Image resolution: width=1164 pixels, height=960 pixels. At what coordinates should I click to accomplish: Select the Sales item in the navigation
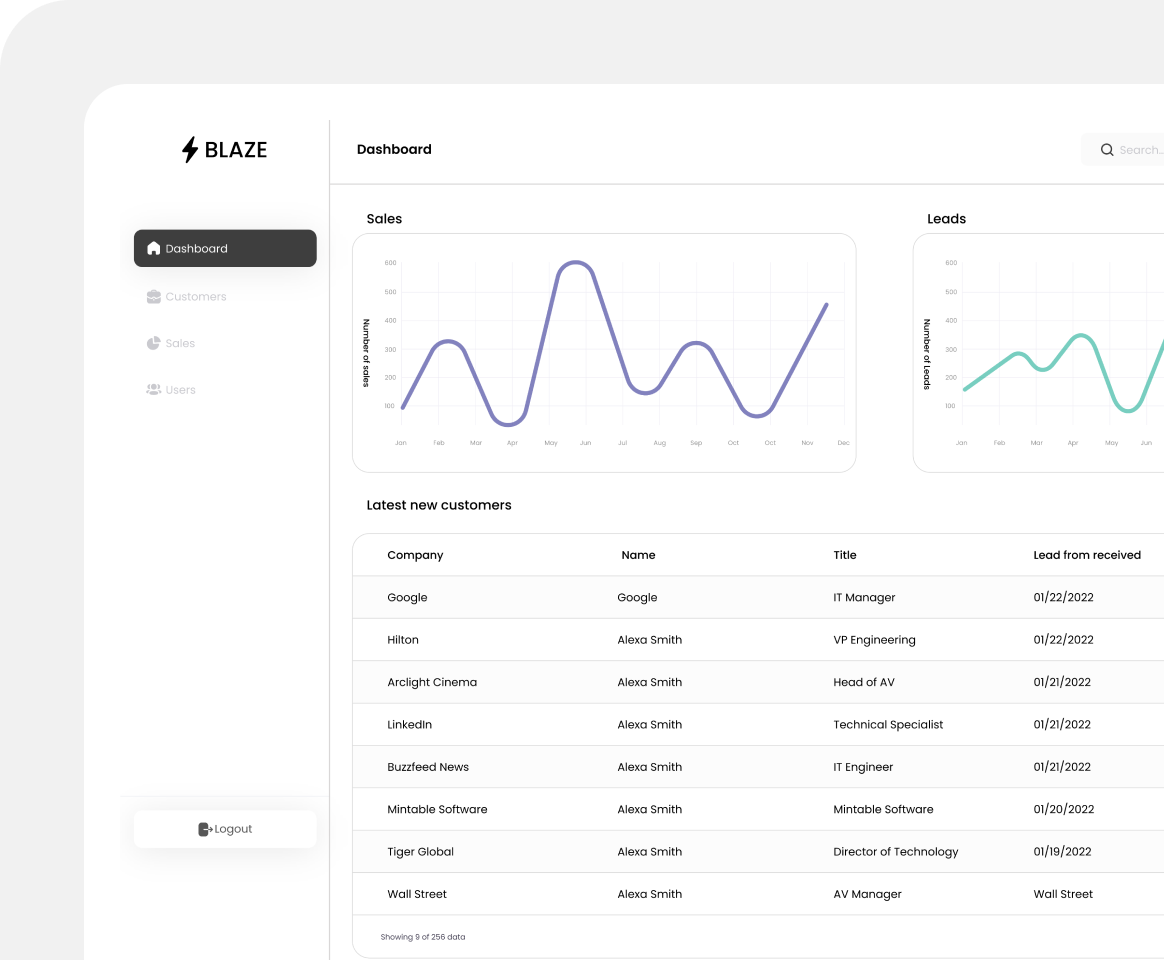click(180, 343)
